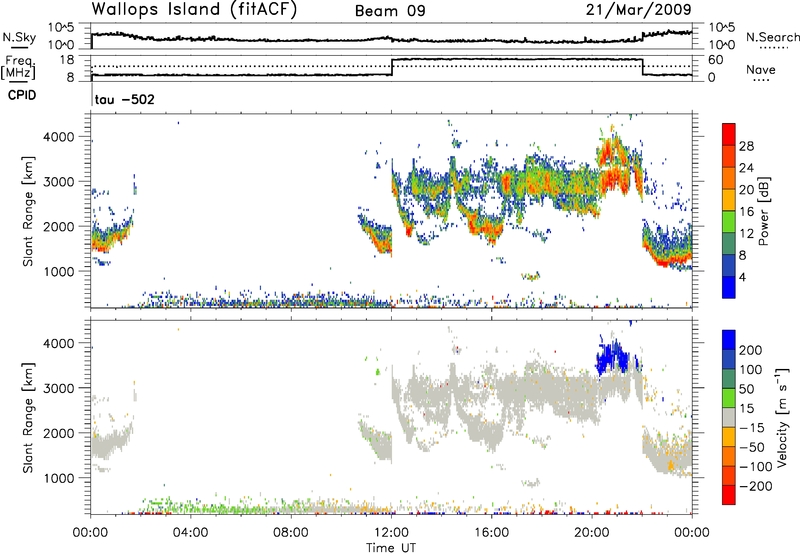This screenshot has height=554, width=800.
Task: Select the '04:00' time tick label
Action: pos(190,533)
